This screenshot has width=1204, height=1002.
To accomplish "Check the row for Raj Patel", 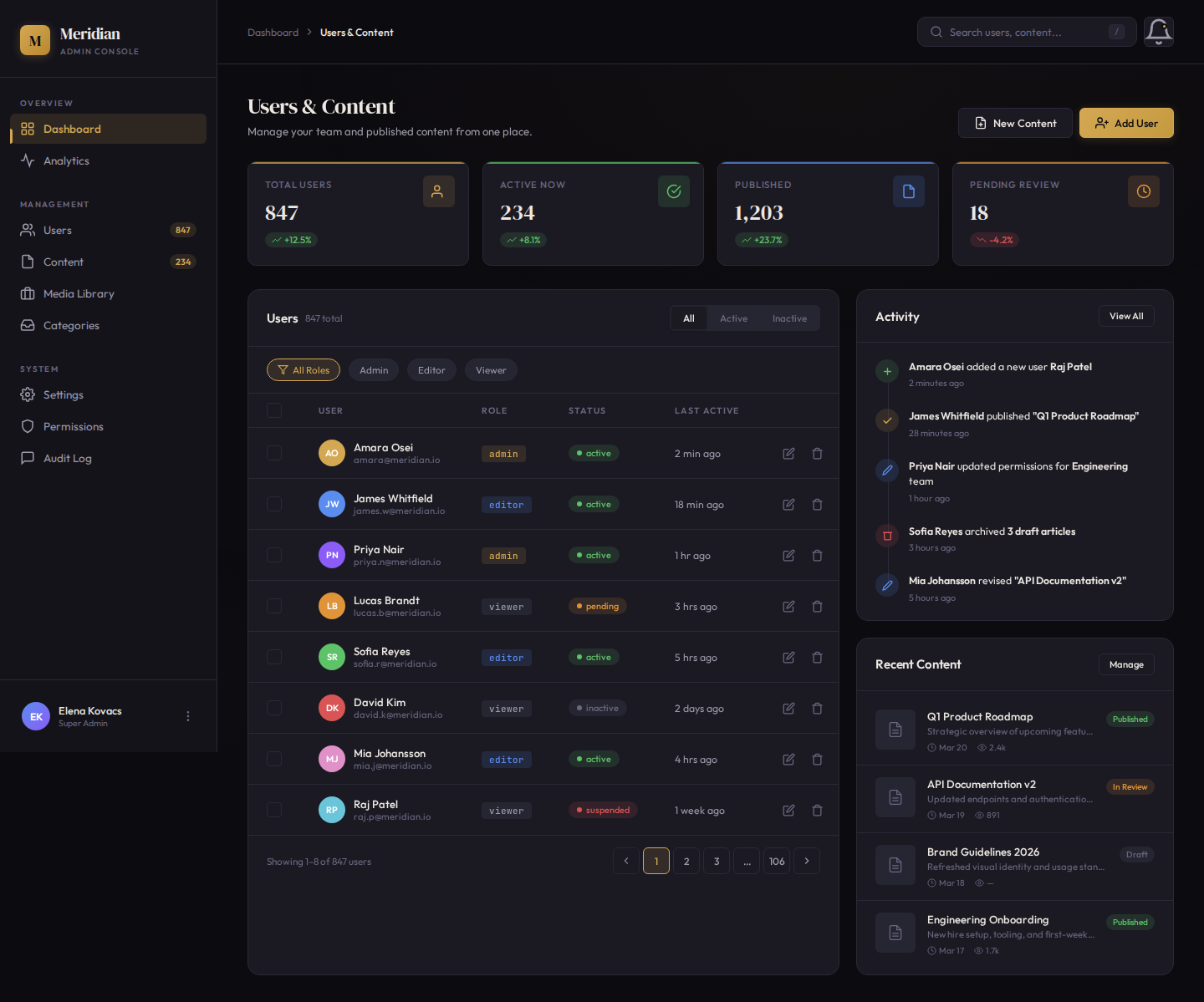I will click(273, 810).
